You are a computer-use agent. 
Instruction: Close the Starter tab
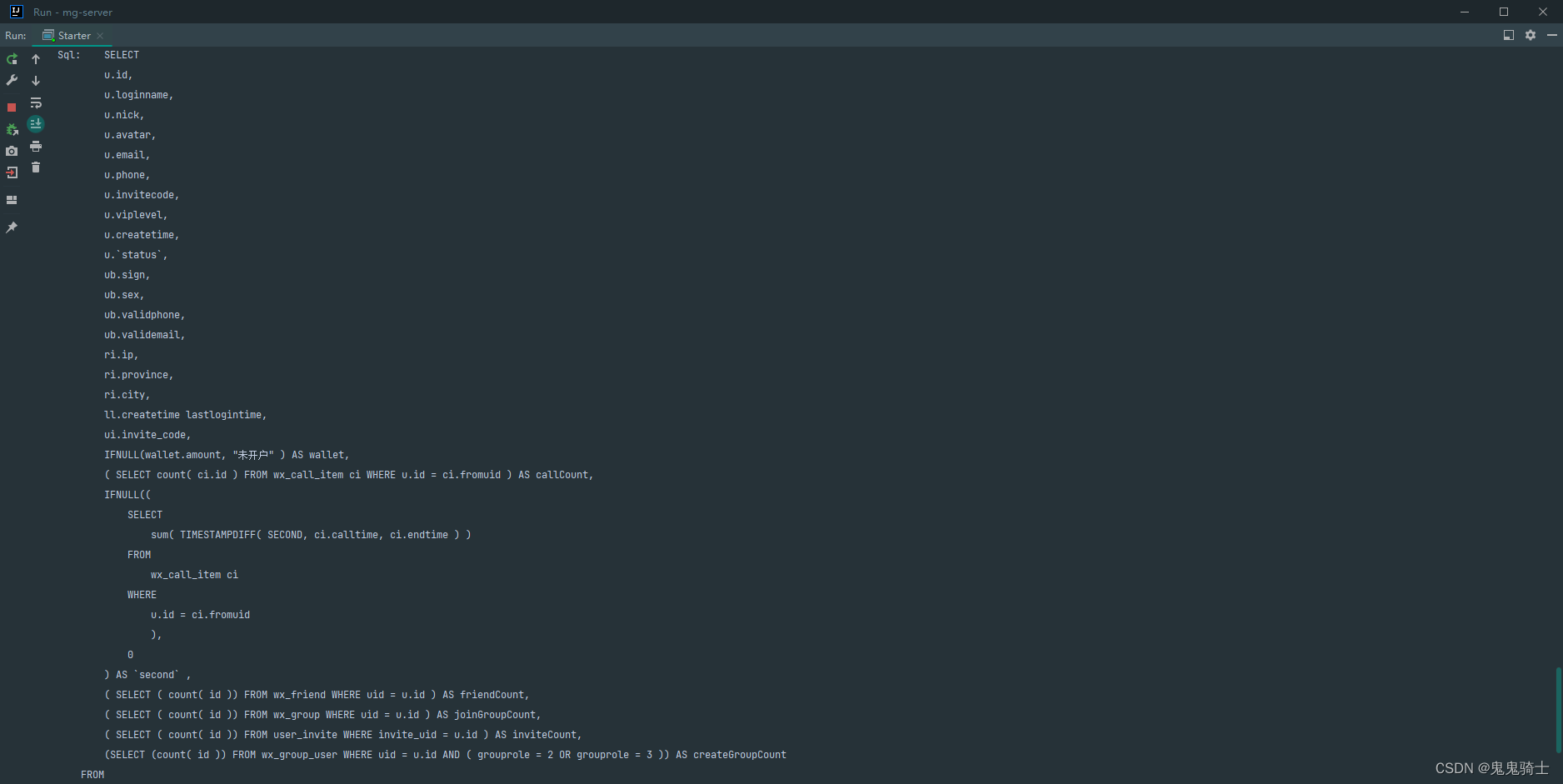pos(100,36)
